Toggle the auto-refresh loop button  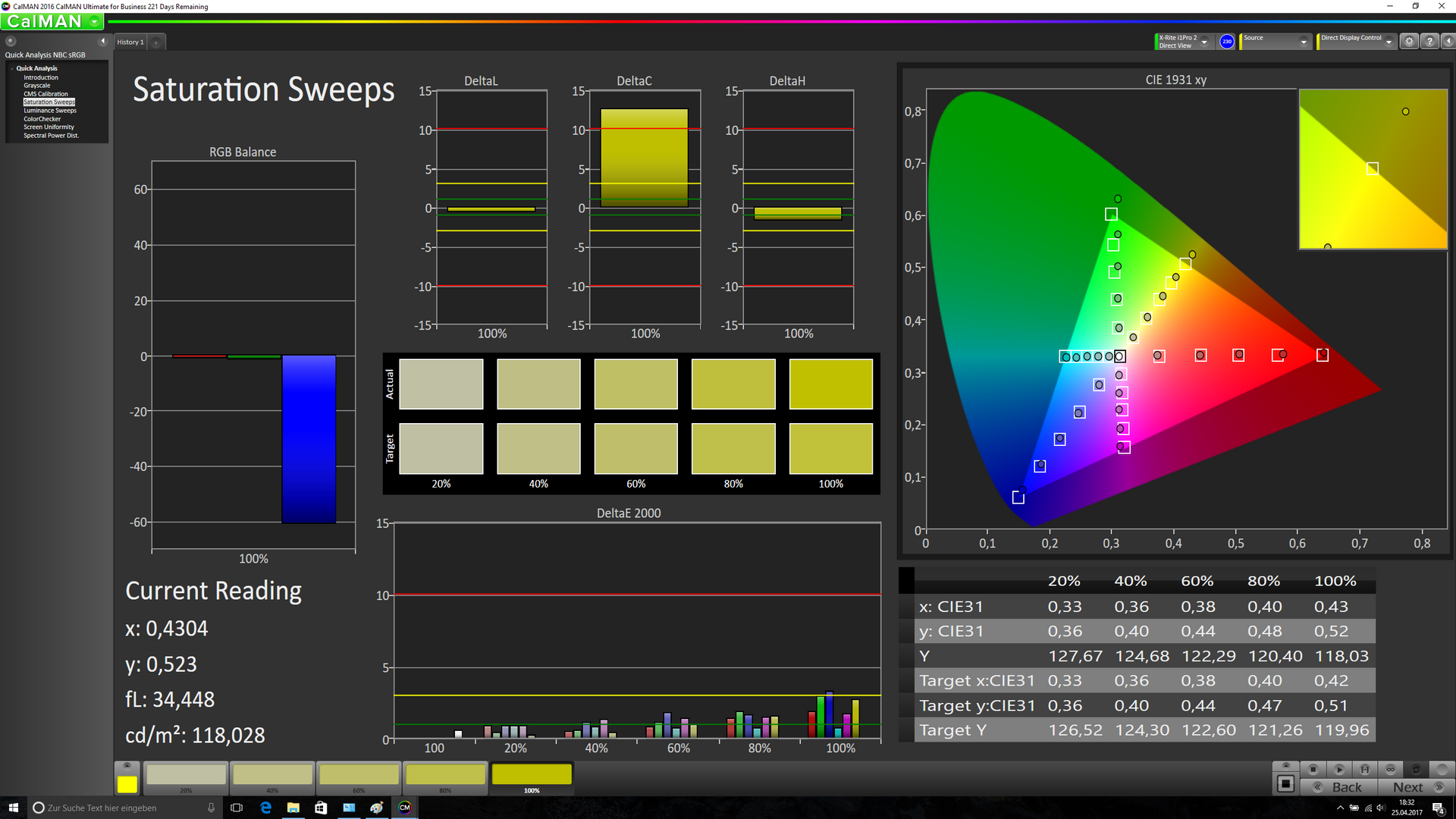pyautogui.click(x=1416, y=769)
